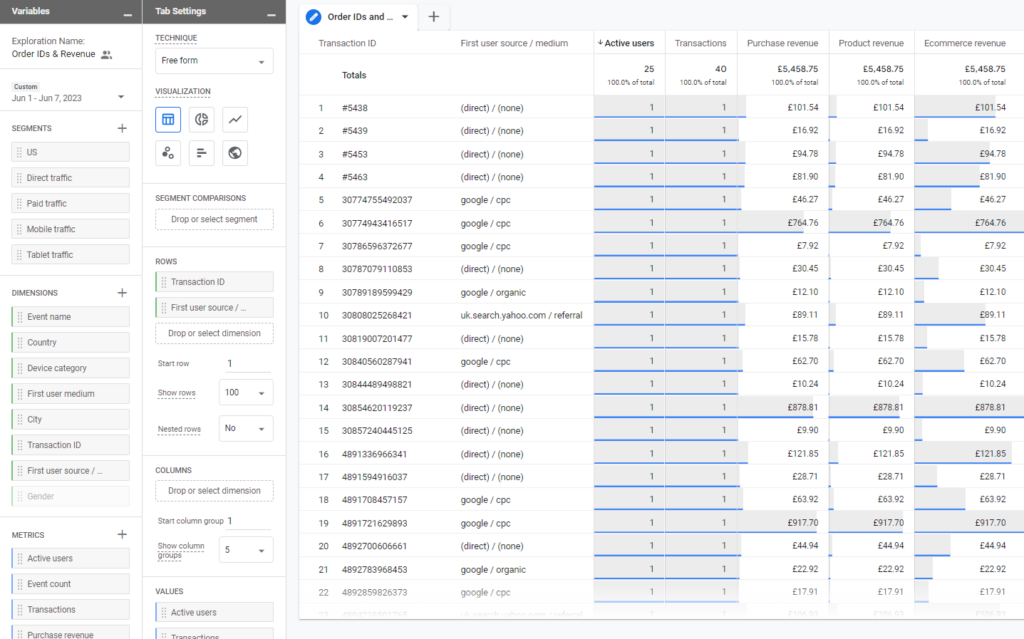This screenshot has height=639, width=1024.
Task: Click the drag handle of Transaction ID row
Action: tap(163, 282)
